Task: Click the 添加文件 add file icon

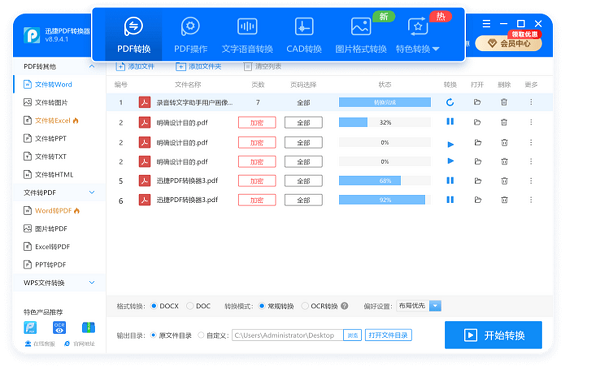Action: point(120,67)
